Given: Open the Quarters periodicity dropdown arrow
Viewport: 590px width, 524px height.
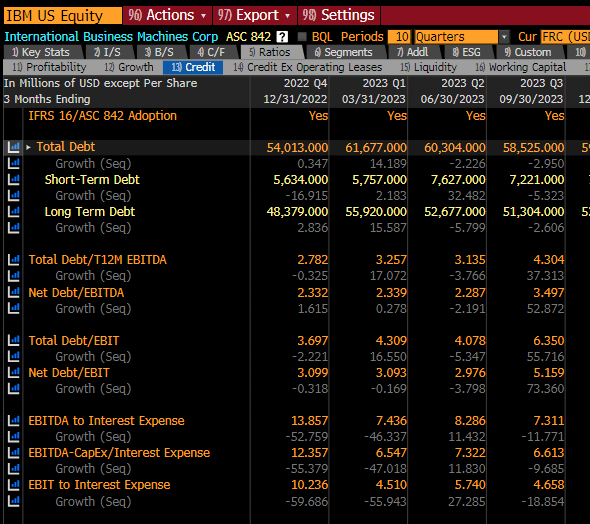Looking at the screenshot, I should point(504,37).
